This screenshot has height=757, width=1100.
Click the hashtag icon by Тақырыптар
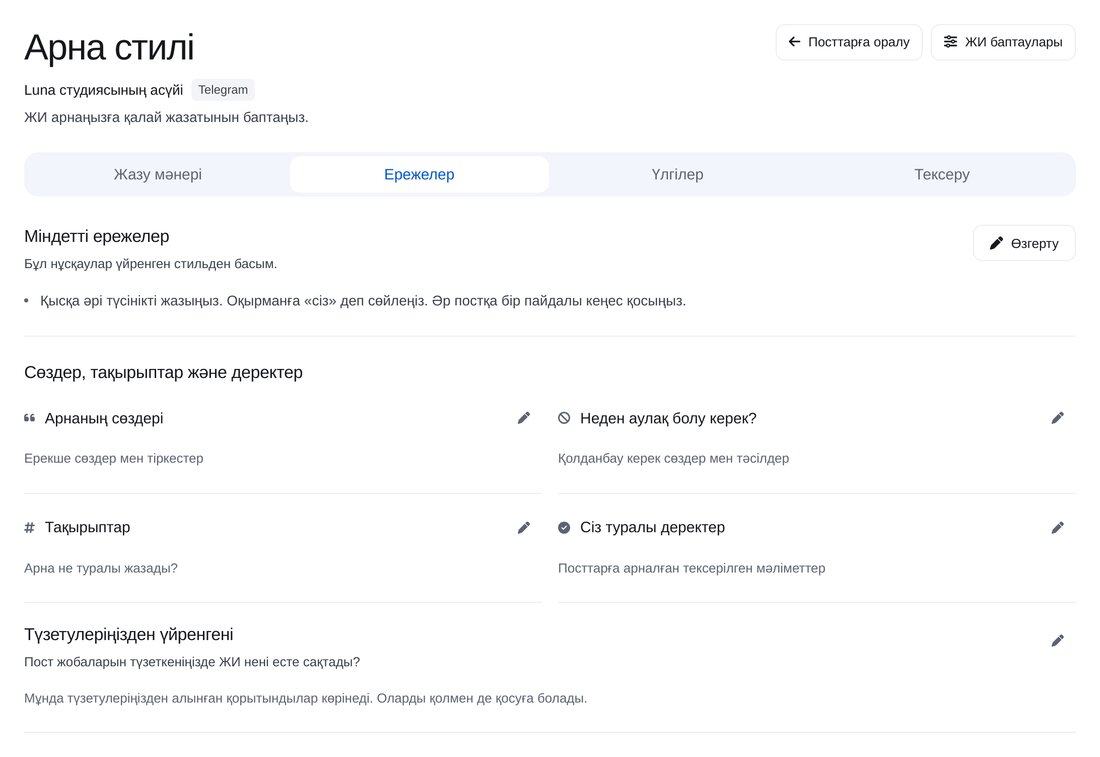click(x=29, y=528)
